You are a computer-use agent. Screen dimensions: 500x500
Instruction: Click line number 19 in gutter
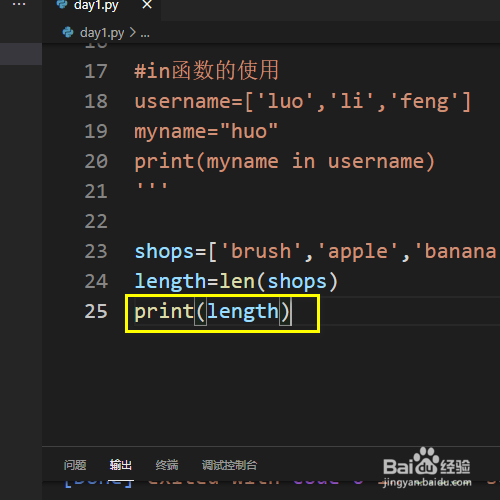96,131
